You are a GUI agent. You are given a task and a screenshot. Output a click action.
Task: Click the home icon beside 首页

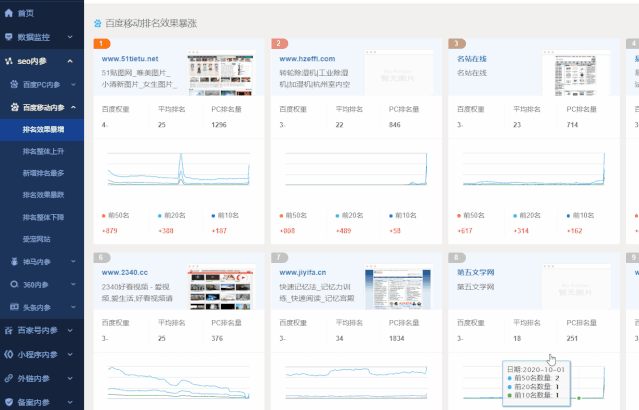9,13
